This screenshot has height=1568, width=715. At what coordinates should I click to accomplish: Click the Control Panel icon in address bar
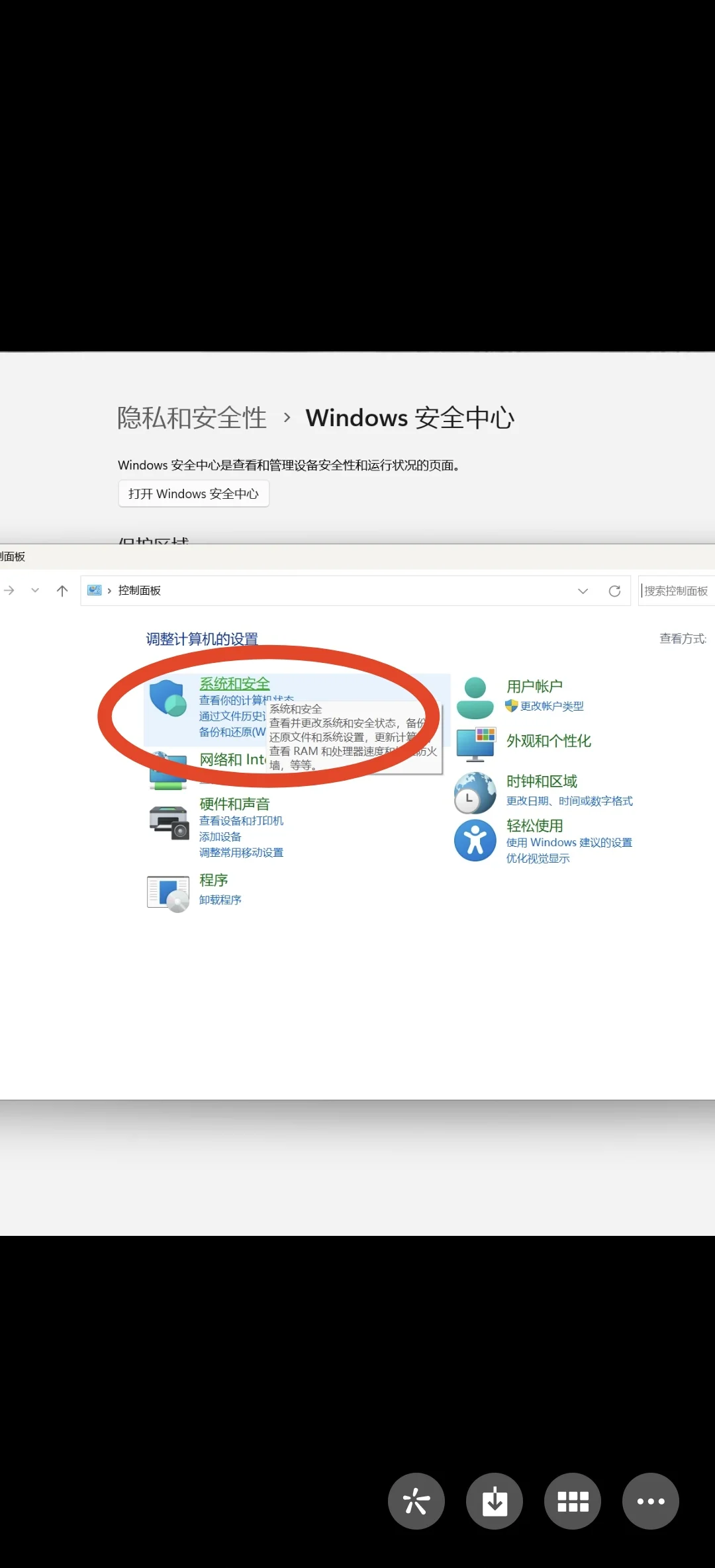point(95,590)
